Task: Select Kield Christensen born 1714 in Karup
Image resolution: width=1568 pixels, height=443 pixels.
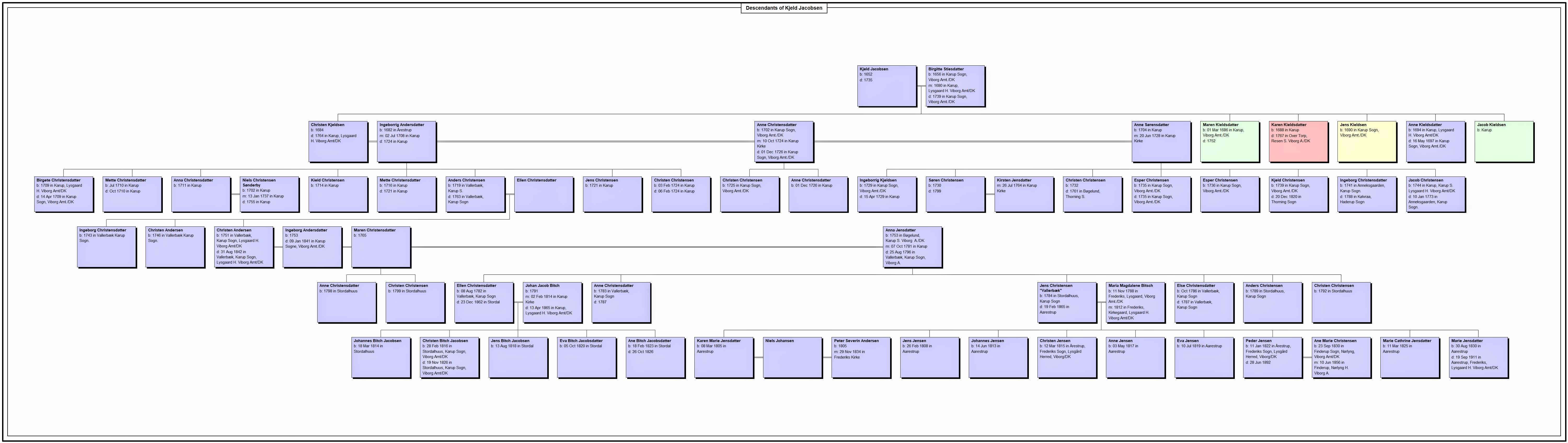Action: 338,194
